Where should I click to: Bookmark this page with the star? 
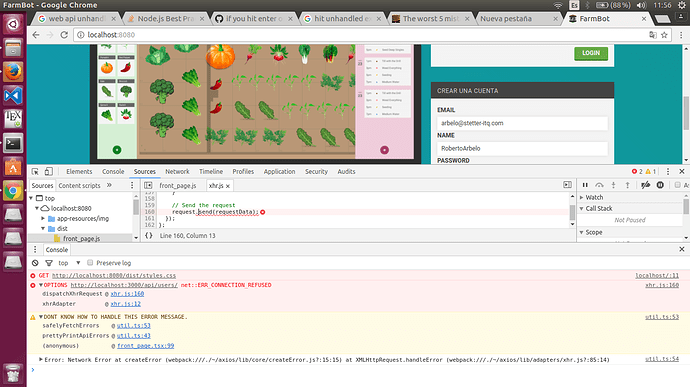(664, 35)
